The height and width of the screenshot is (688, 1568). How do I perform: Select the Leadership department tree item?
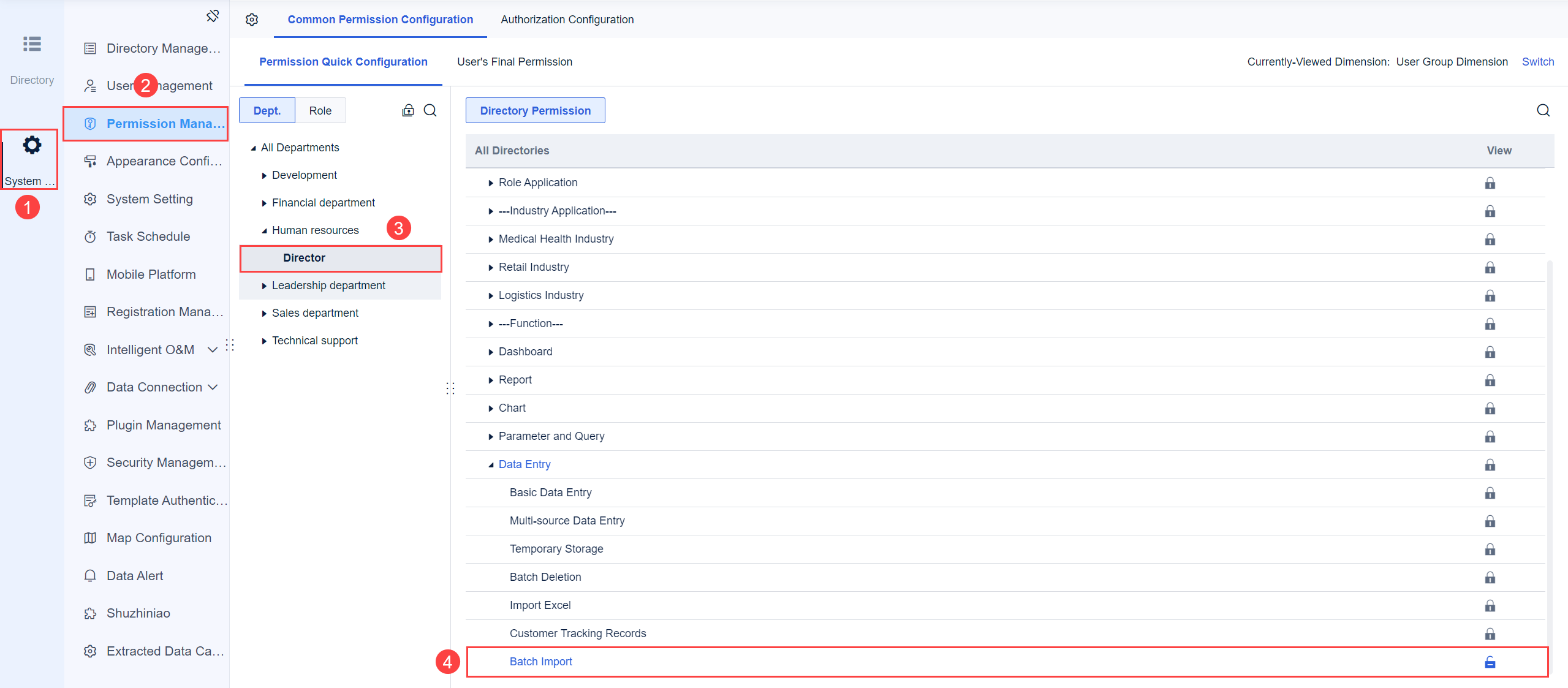click(328, 285)
